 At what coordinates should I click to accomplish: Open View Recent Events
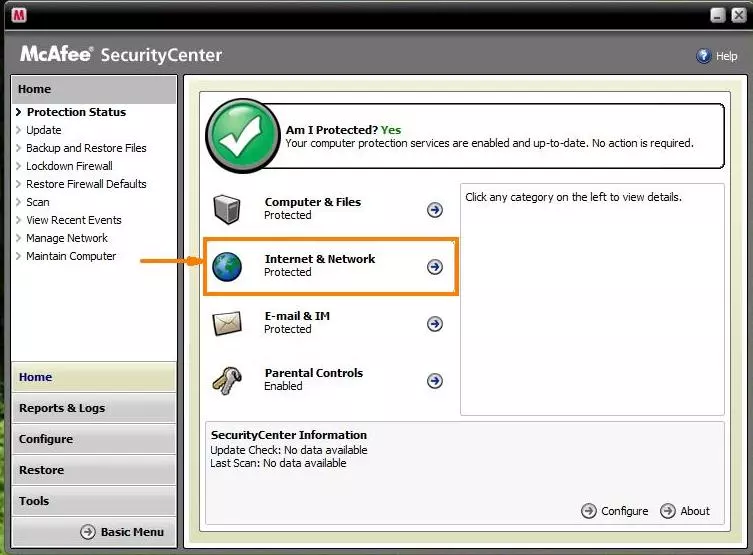[74, 220]
